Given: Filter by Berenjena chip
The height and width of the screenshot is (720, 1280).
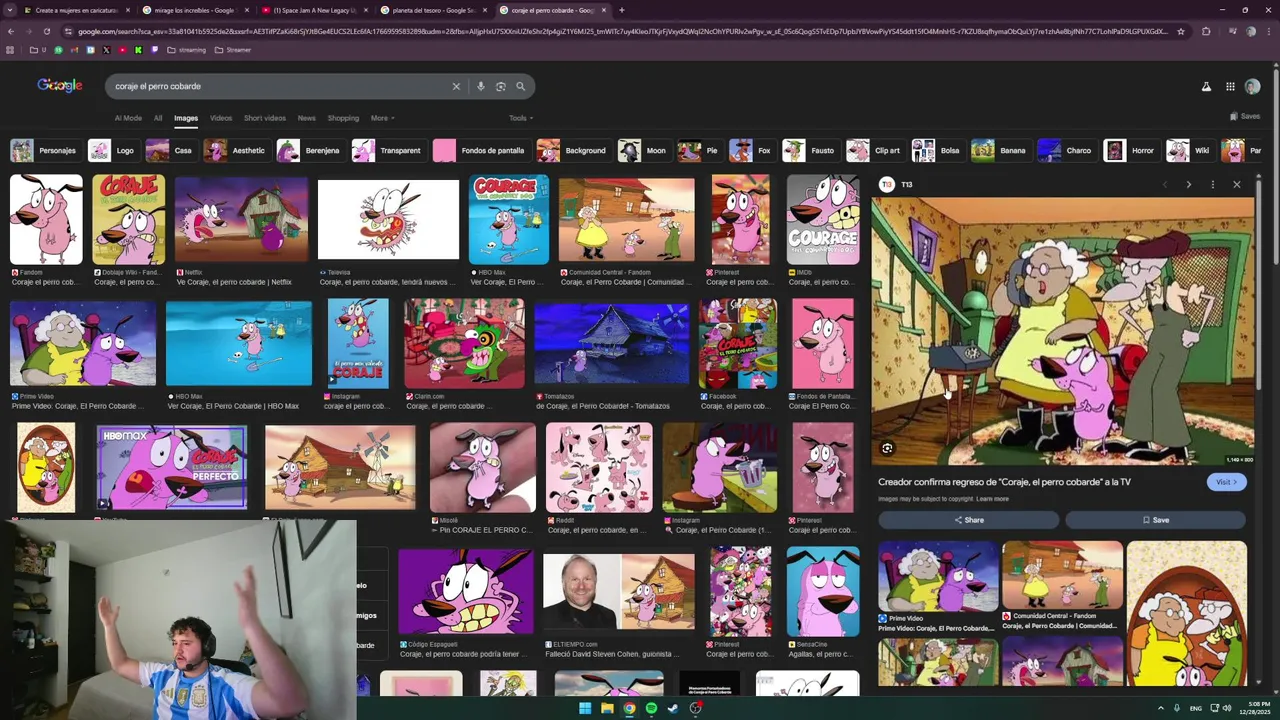Looking at the screenshot, I should [x=310, y=151].
